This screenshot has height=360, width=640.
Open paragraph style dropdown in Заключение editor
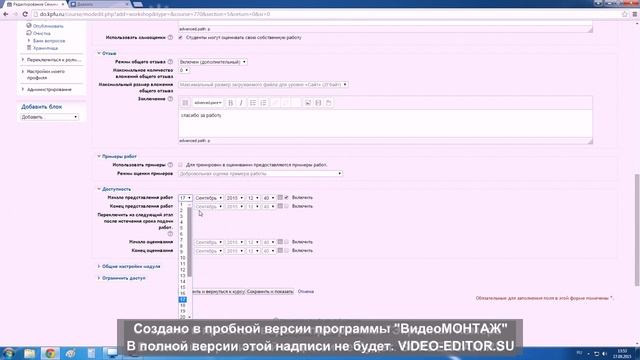208,103
